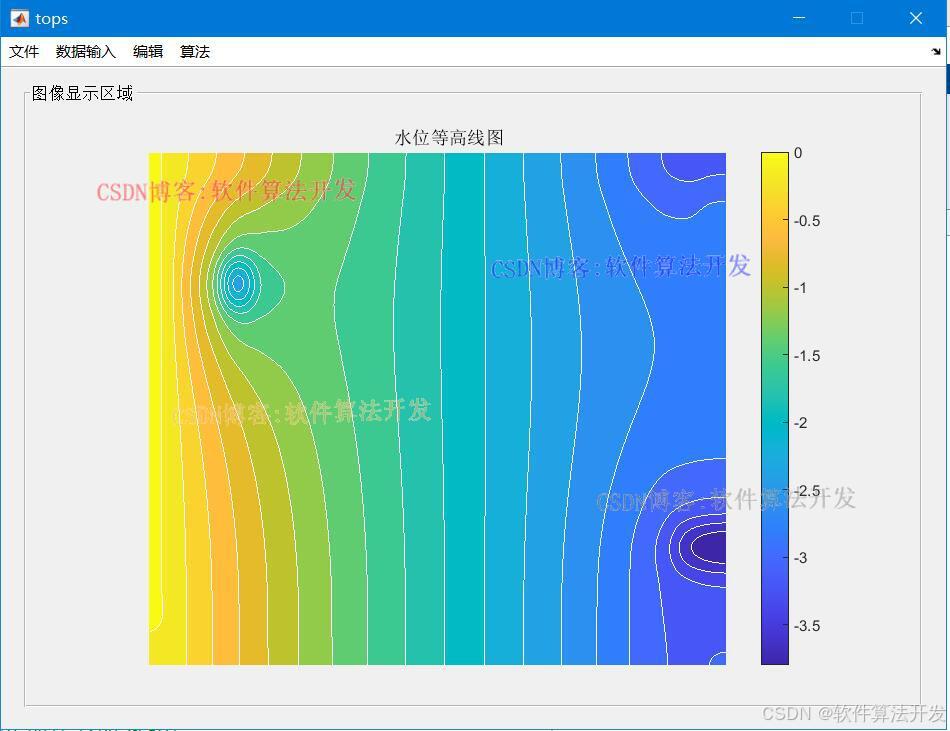This screenshot has width=950, height=731.
Task: Open the 数据输入 menu
Action: [x=85, y=52]
